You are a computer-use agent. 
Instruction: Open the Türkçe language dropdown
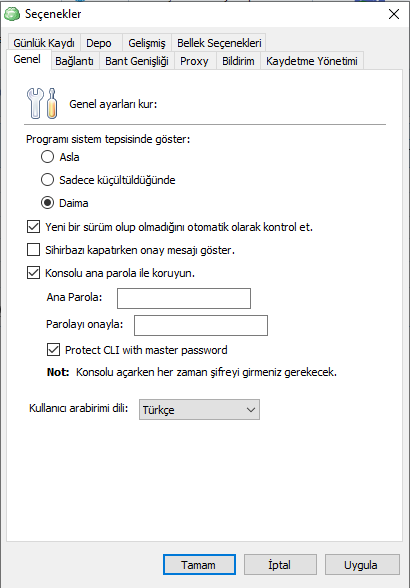tap(199, 410)
